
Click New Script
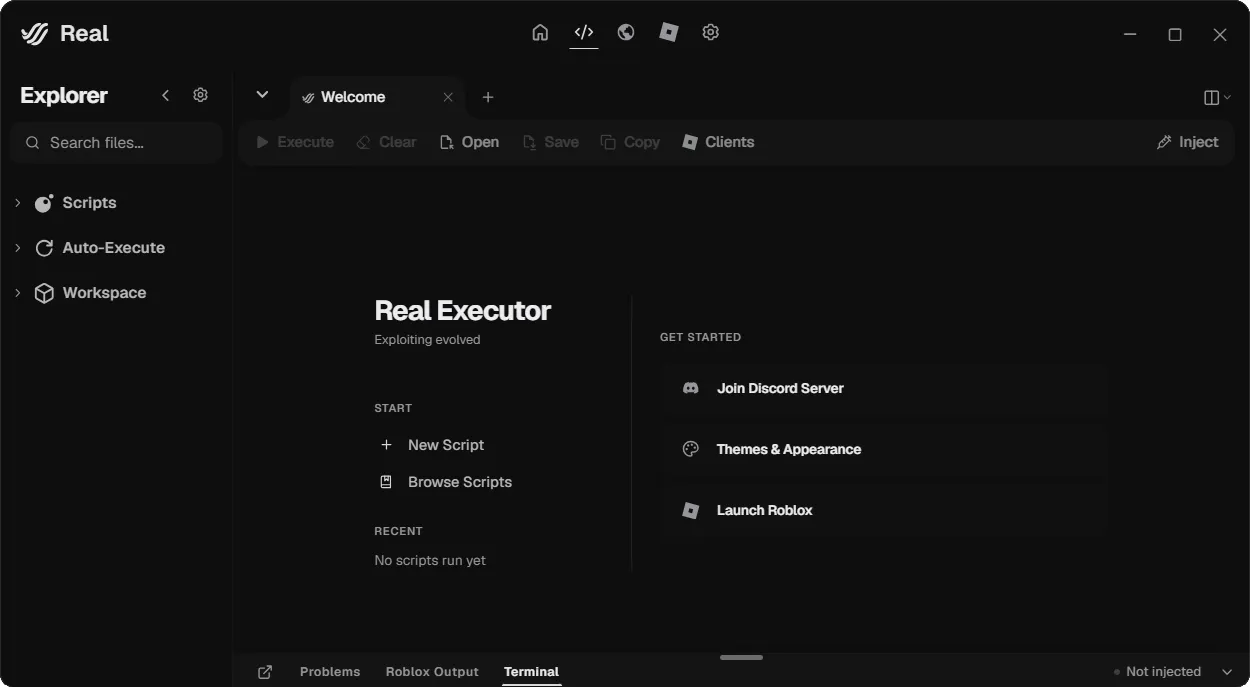coord(431,445)
